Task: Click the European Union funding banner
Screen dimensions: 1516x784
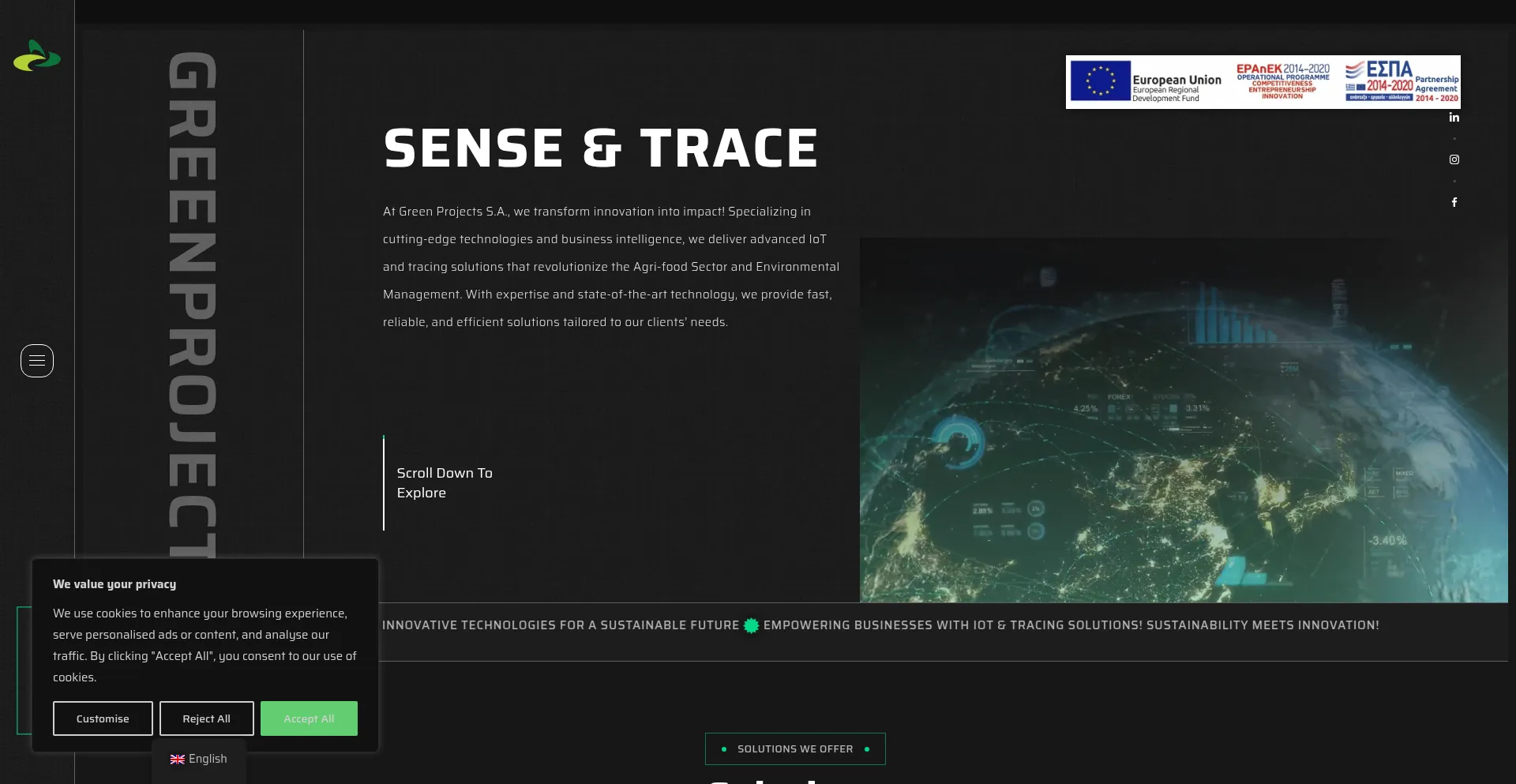Action: (x=1263, y=82)
